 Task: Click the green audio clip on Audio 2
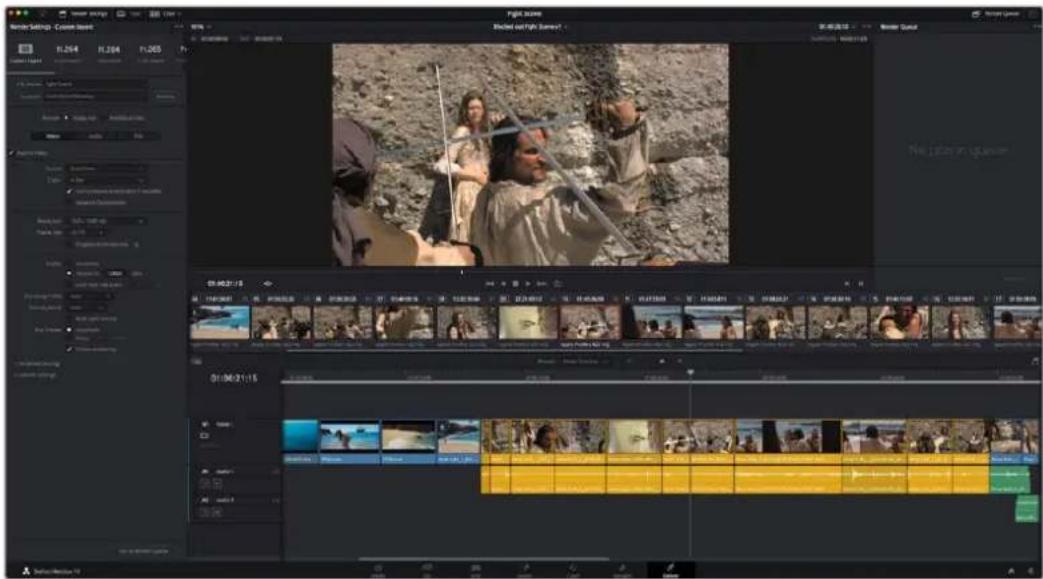(x=1026, y=508)
